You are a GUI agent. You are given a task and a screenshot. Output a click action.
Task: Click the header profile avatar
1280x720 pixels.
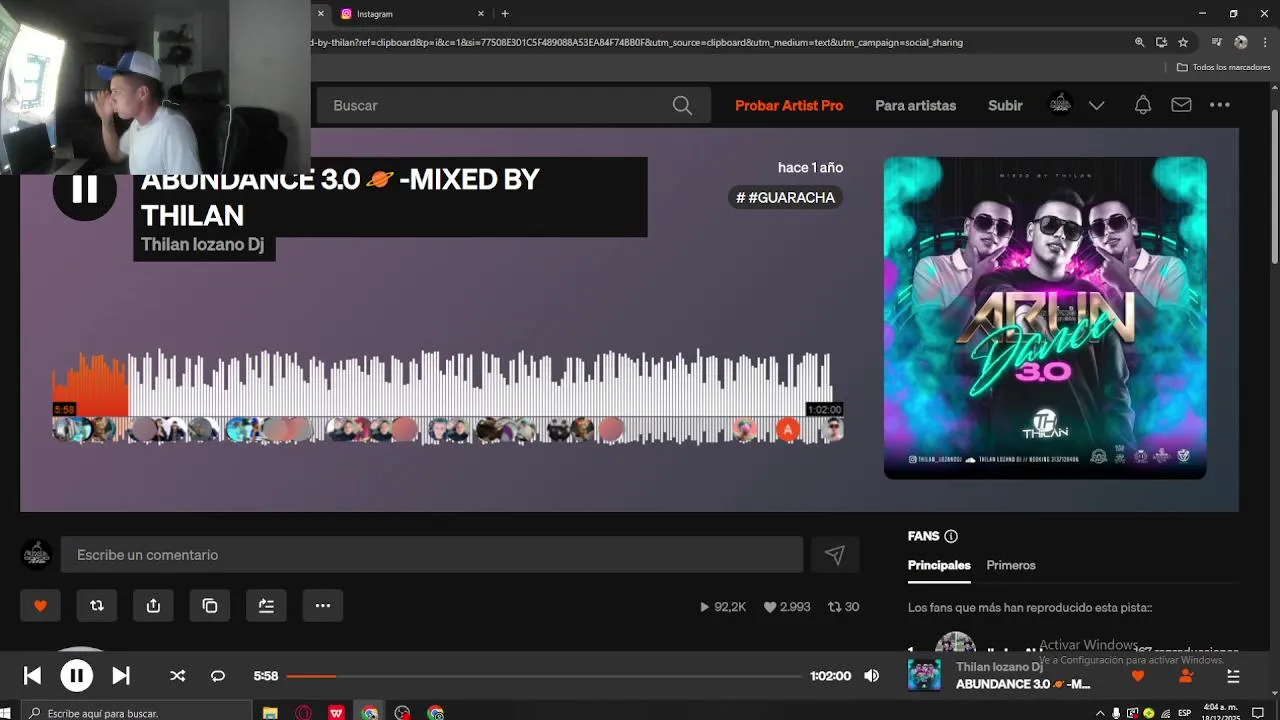click(x=1060, y=104)
